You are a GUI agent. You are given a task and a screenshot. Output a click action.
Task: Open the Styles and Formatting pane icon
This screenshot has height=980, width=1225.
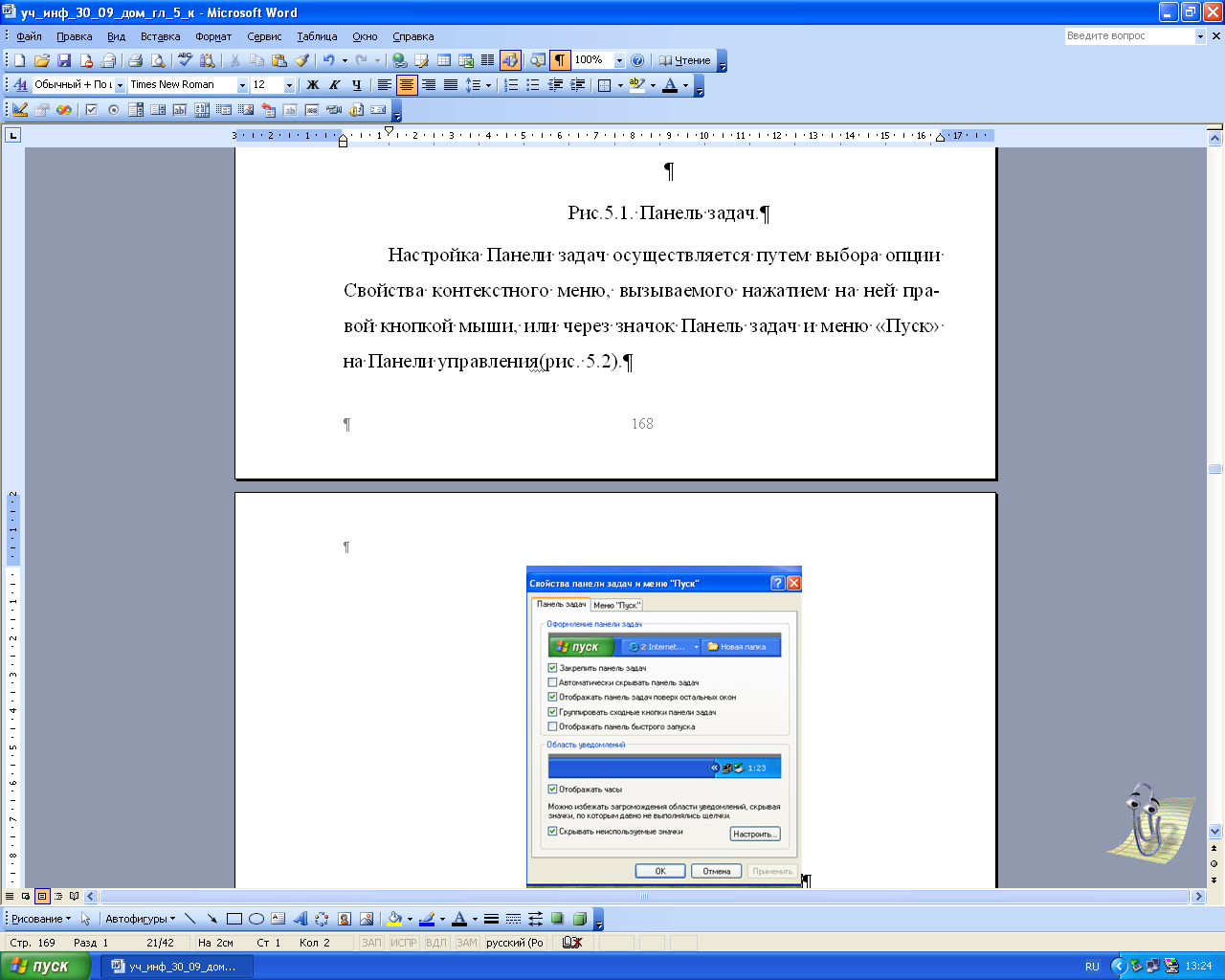pyautogui.click(x=20, y=85)
